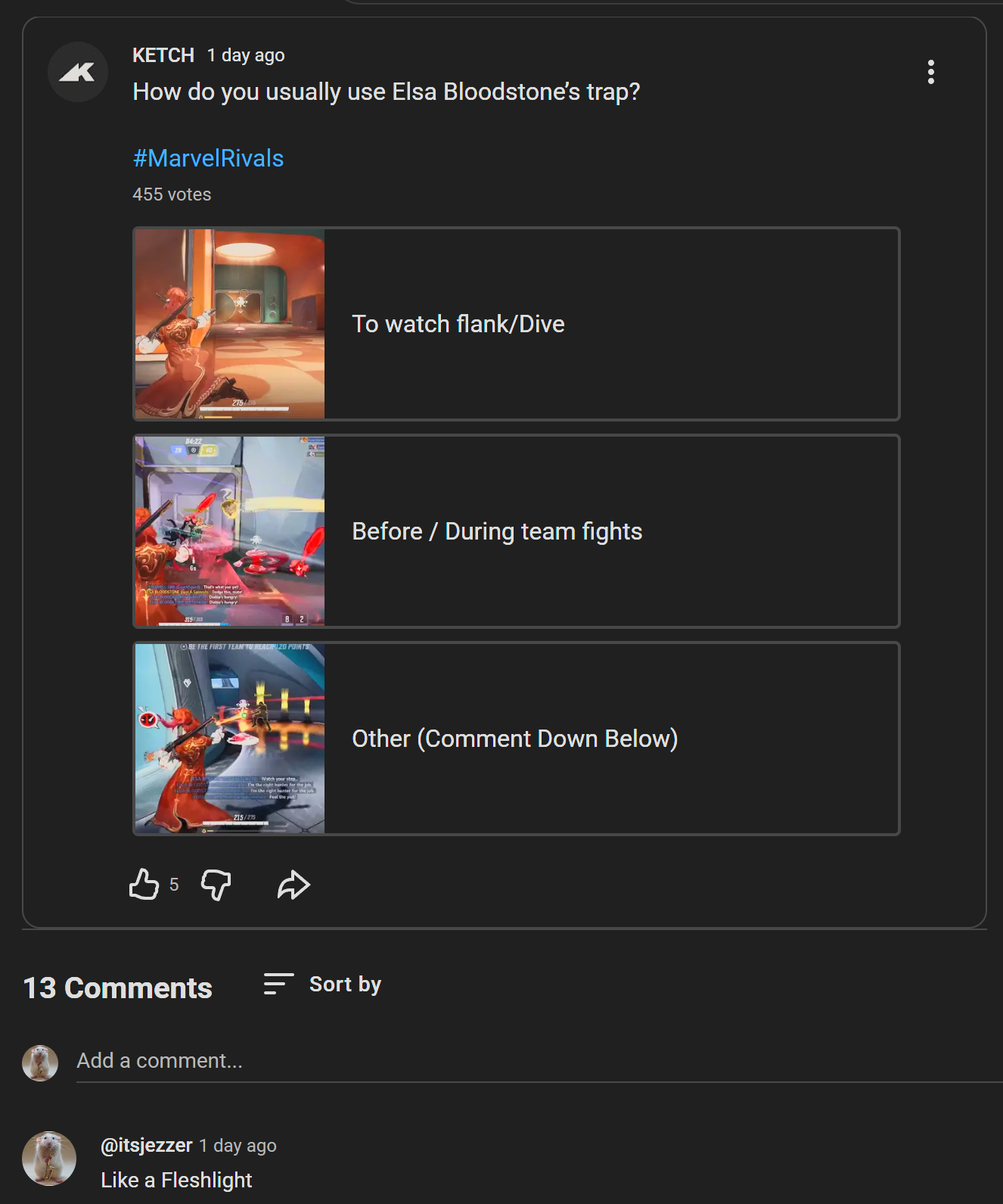Open @itsjezzer's profile picture
The width and height of the screenshot is (1003, 1204).
[x=49, y=1158]
